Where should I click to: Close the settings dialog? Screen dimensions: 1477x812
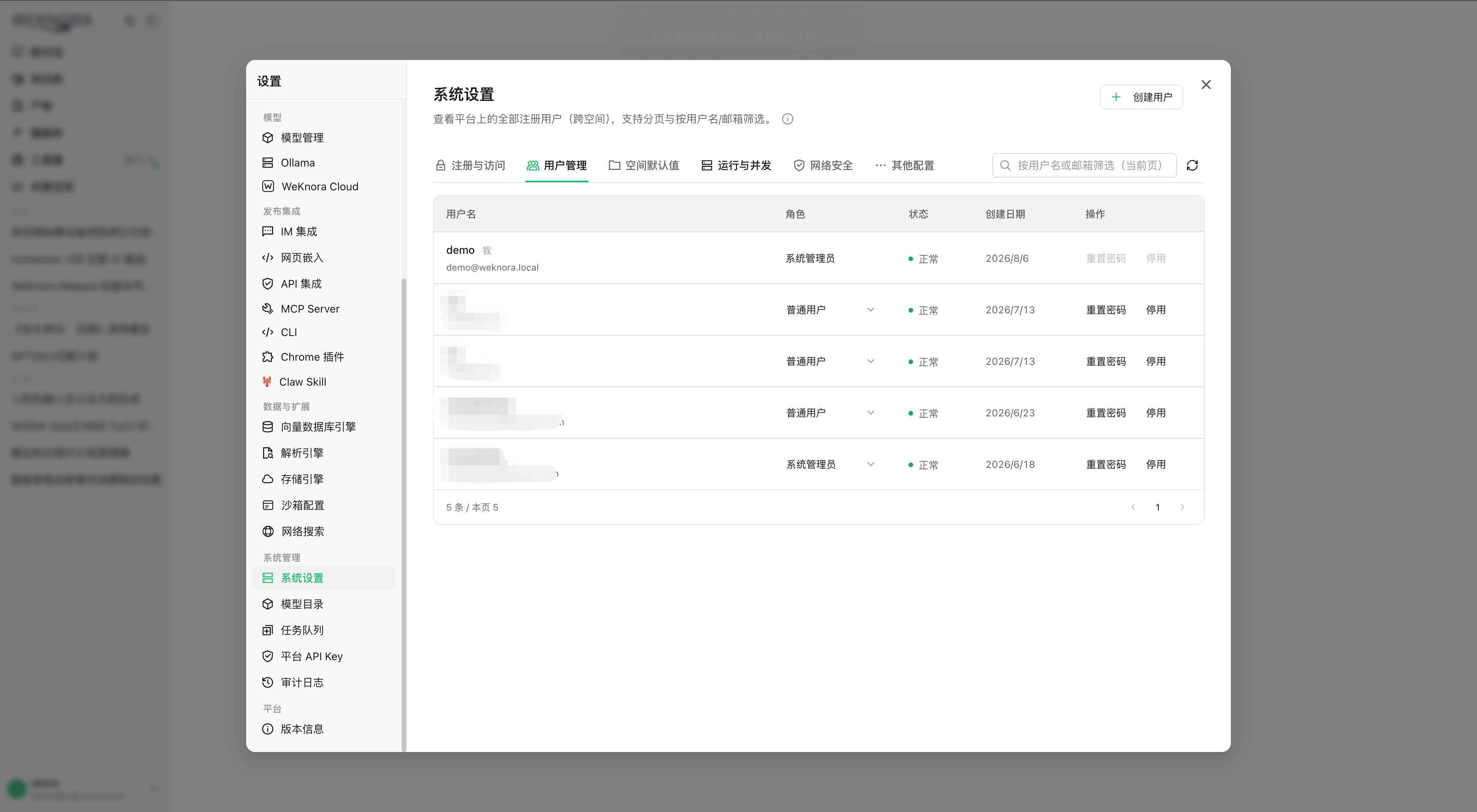click(x=1206, y=85)
